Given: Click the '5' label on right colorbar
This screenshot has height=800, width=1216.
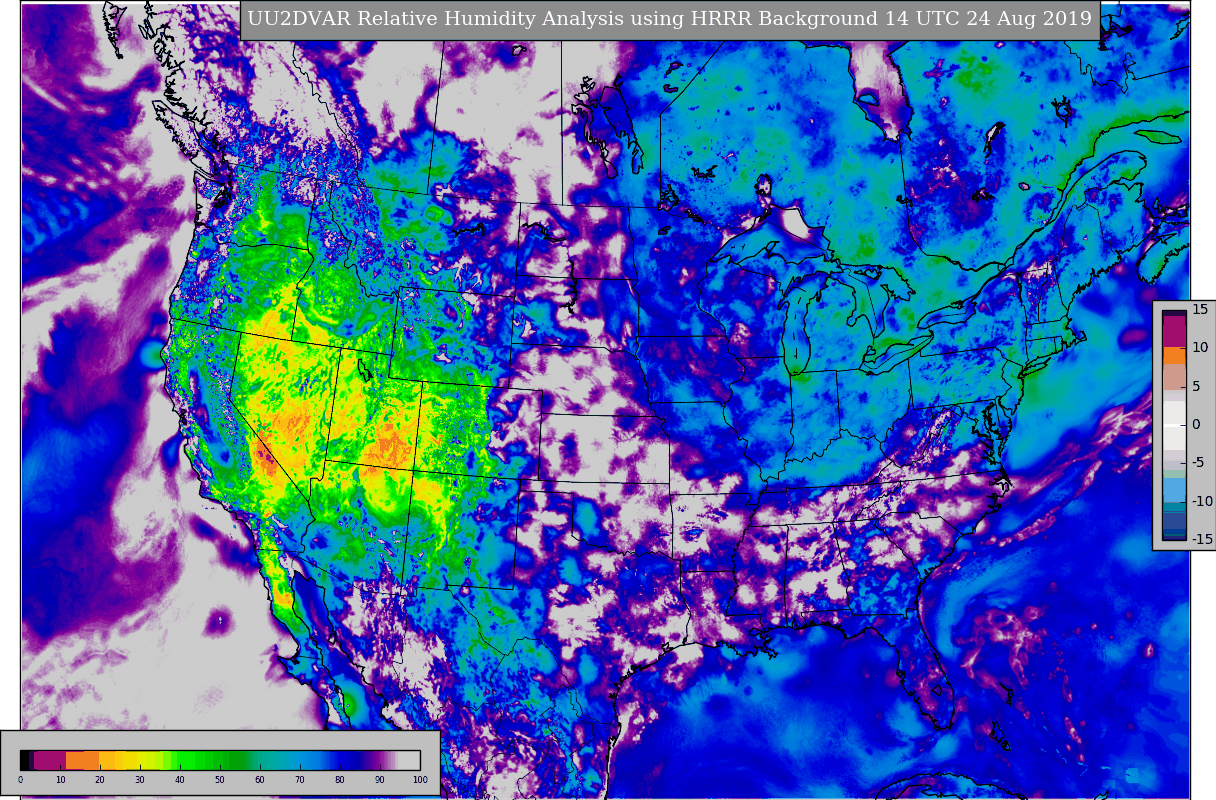Looking at the screenshot, I should (x=1196, y=386).
